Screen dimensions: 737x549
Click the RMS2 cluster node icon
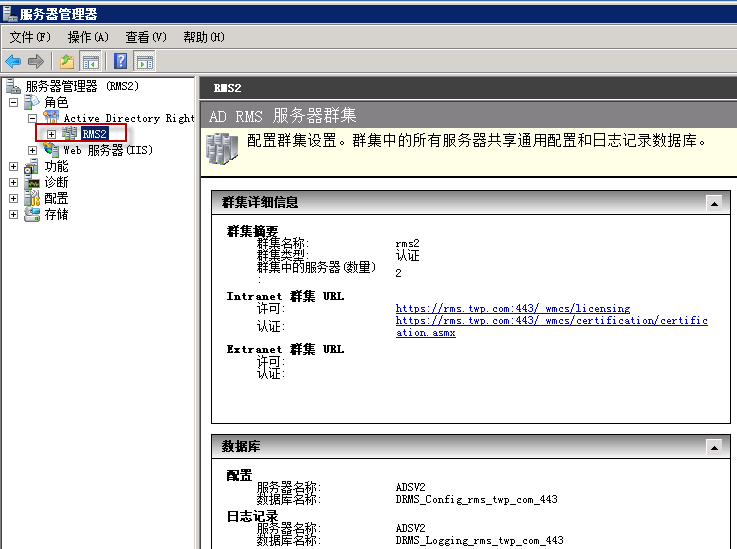70,133
